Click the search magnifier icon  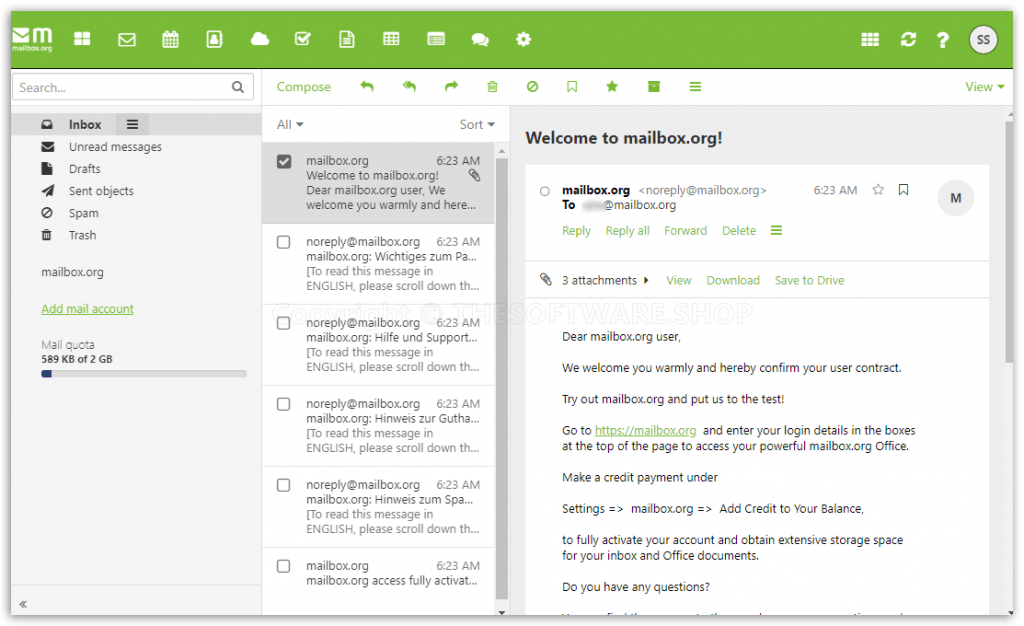click(238, 87)
